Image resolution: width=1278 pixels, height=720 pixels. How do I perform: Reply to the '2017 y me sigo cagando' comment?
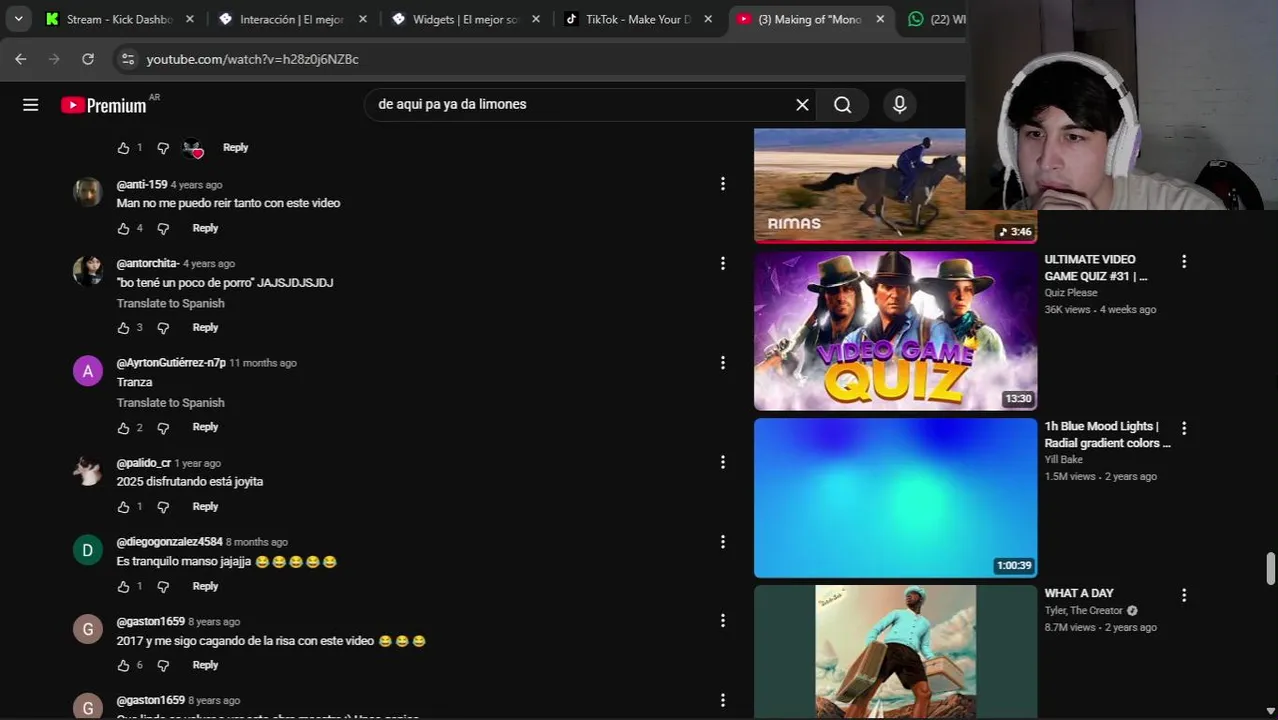click(205, 665)
